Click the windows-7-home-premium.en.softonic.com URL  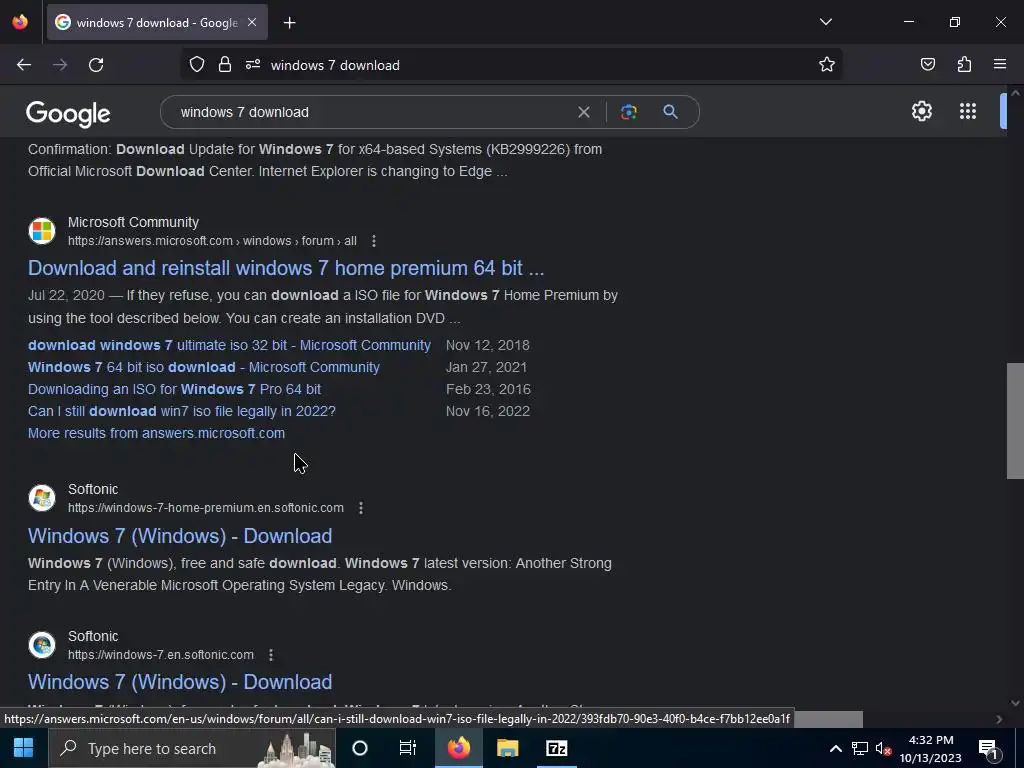coord(206,507)
